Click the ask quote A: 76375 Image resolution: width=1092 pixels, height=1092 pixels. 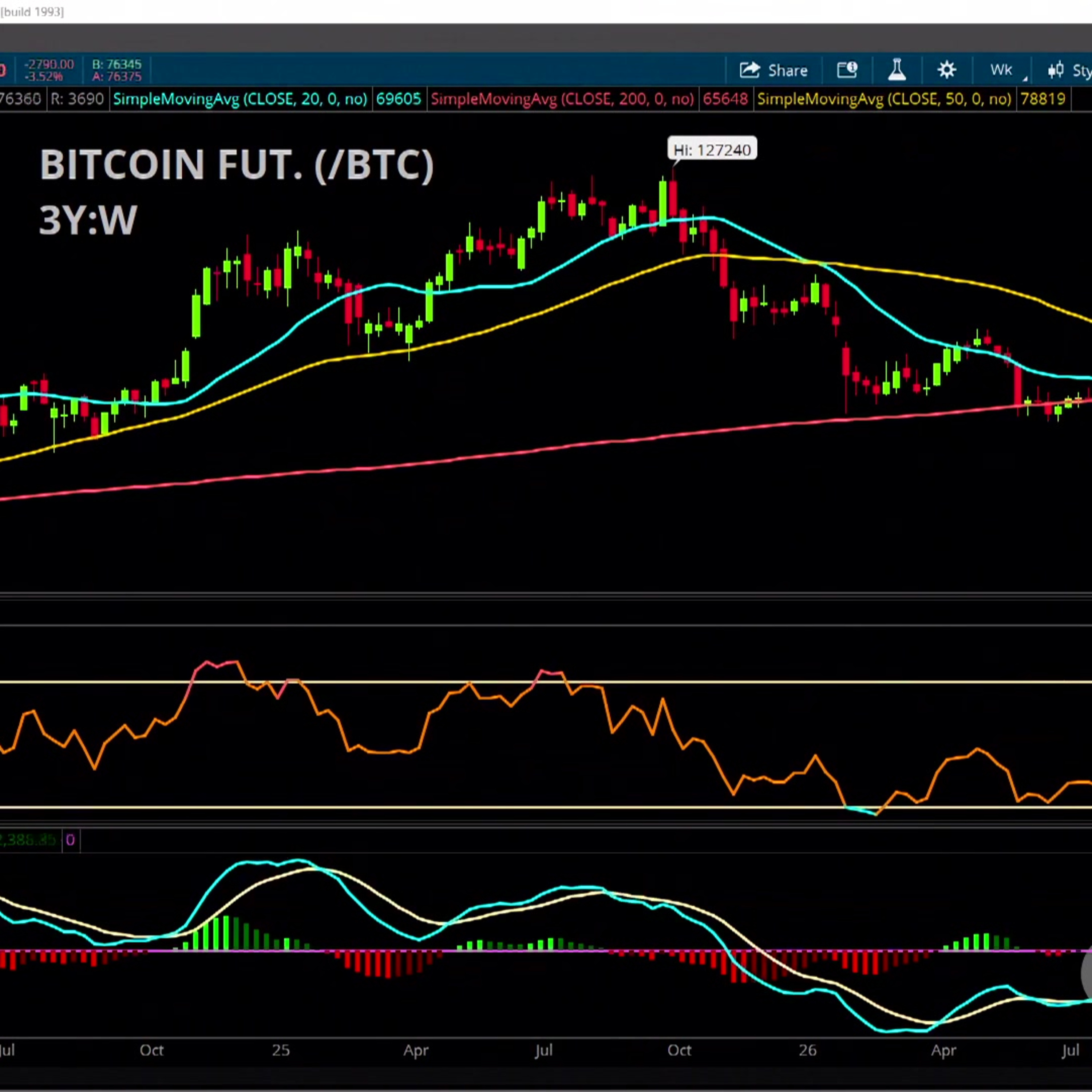(x=117, y=76)
